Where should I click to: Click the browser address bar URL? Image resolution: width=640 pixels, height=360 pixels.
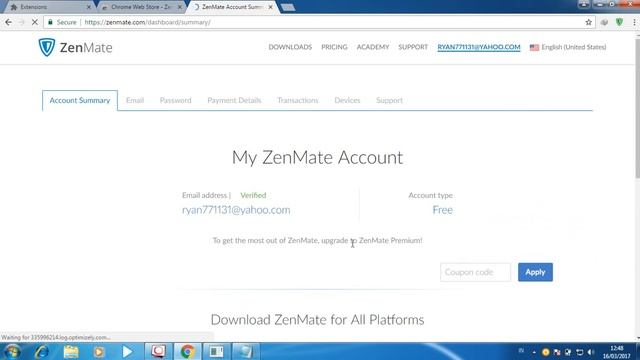point(147,22)
